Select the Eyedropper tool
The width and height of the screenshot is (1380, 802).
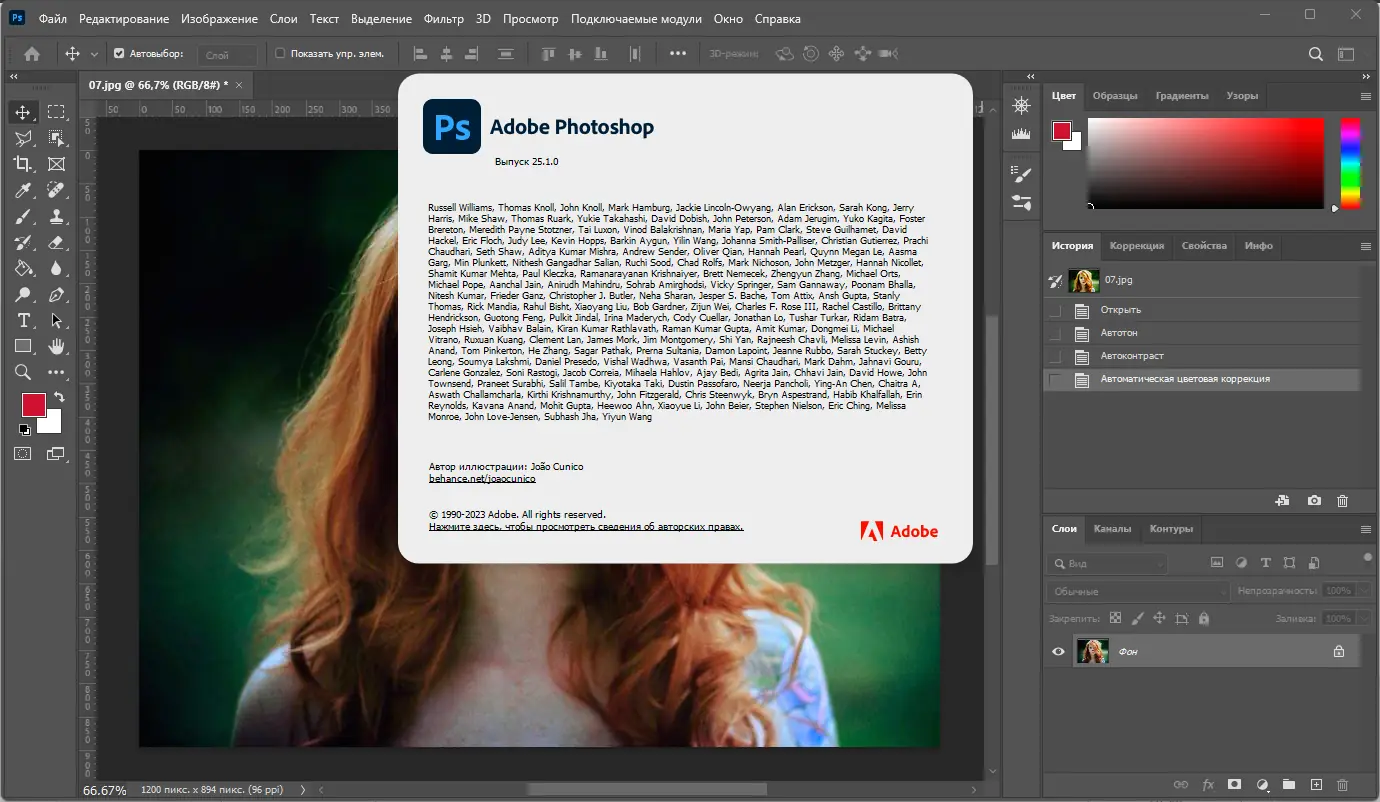[23, 190]
